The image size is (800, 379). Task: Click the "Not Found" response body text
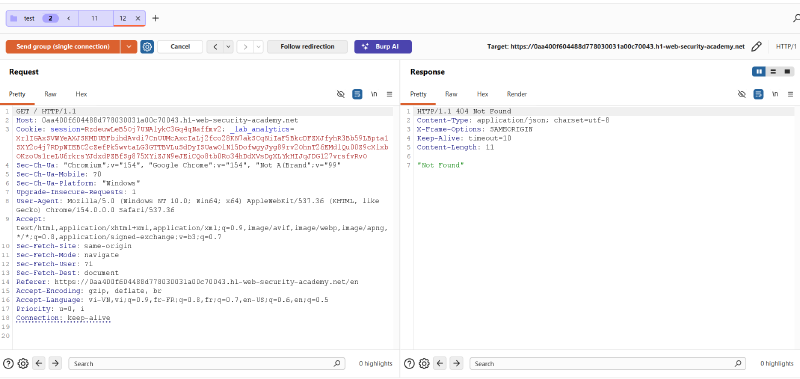coord(441,165)
